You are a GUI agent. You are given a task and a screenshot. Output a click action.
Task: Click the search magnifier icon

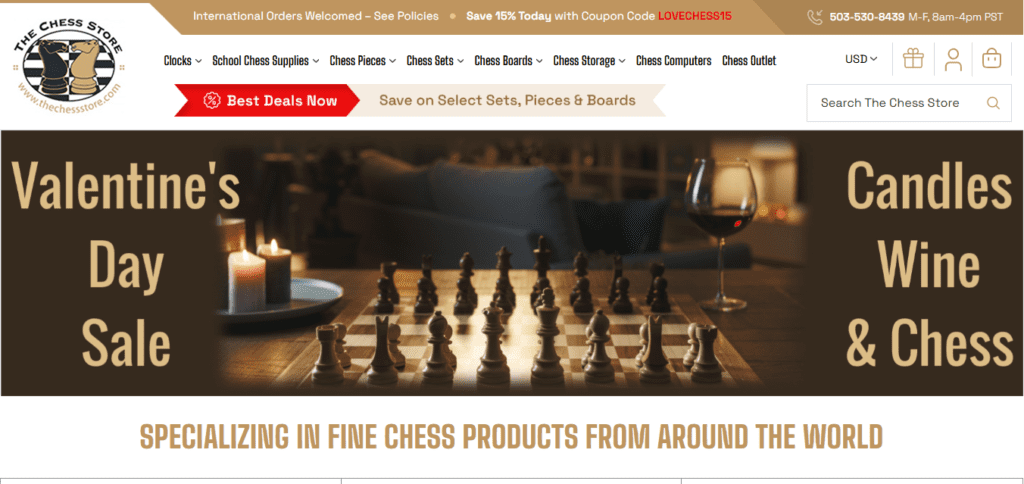point(993,103)
